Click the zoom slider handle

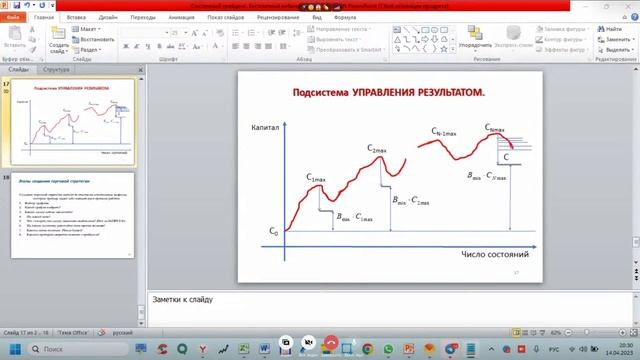[x=587, y=333]
